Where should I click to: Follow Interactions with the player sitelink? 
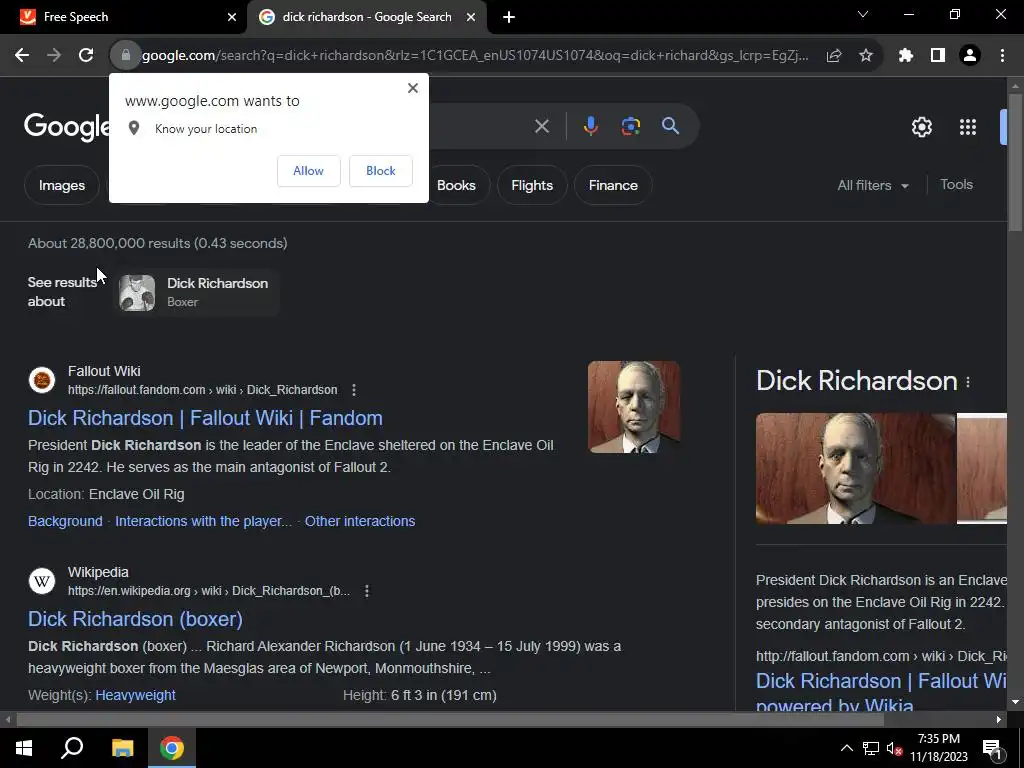203,521
